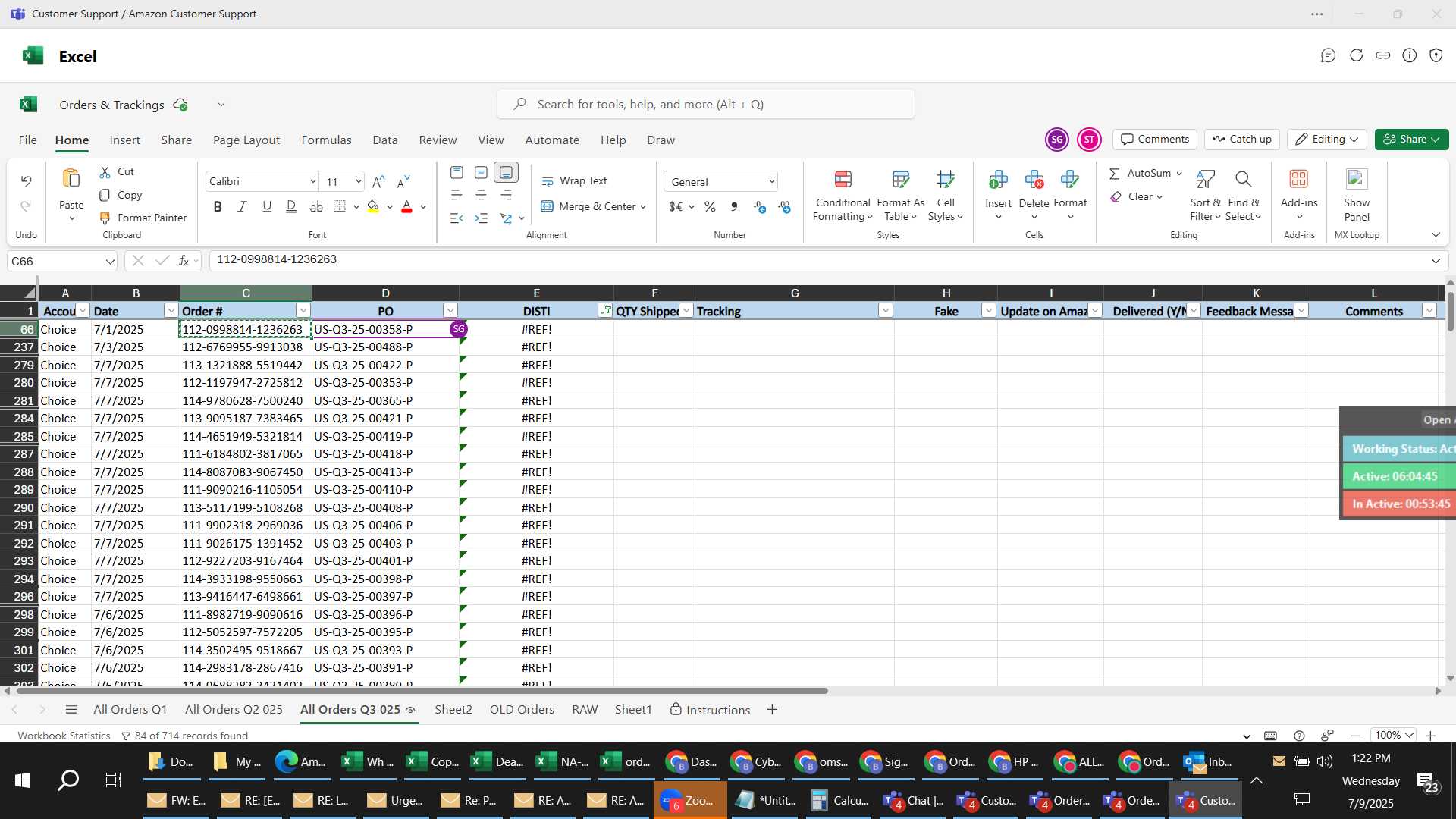Switch to RAW sheet tab
1456x819 pixels.
(585, 709)
